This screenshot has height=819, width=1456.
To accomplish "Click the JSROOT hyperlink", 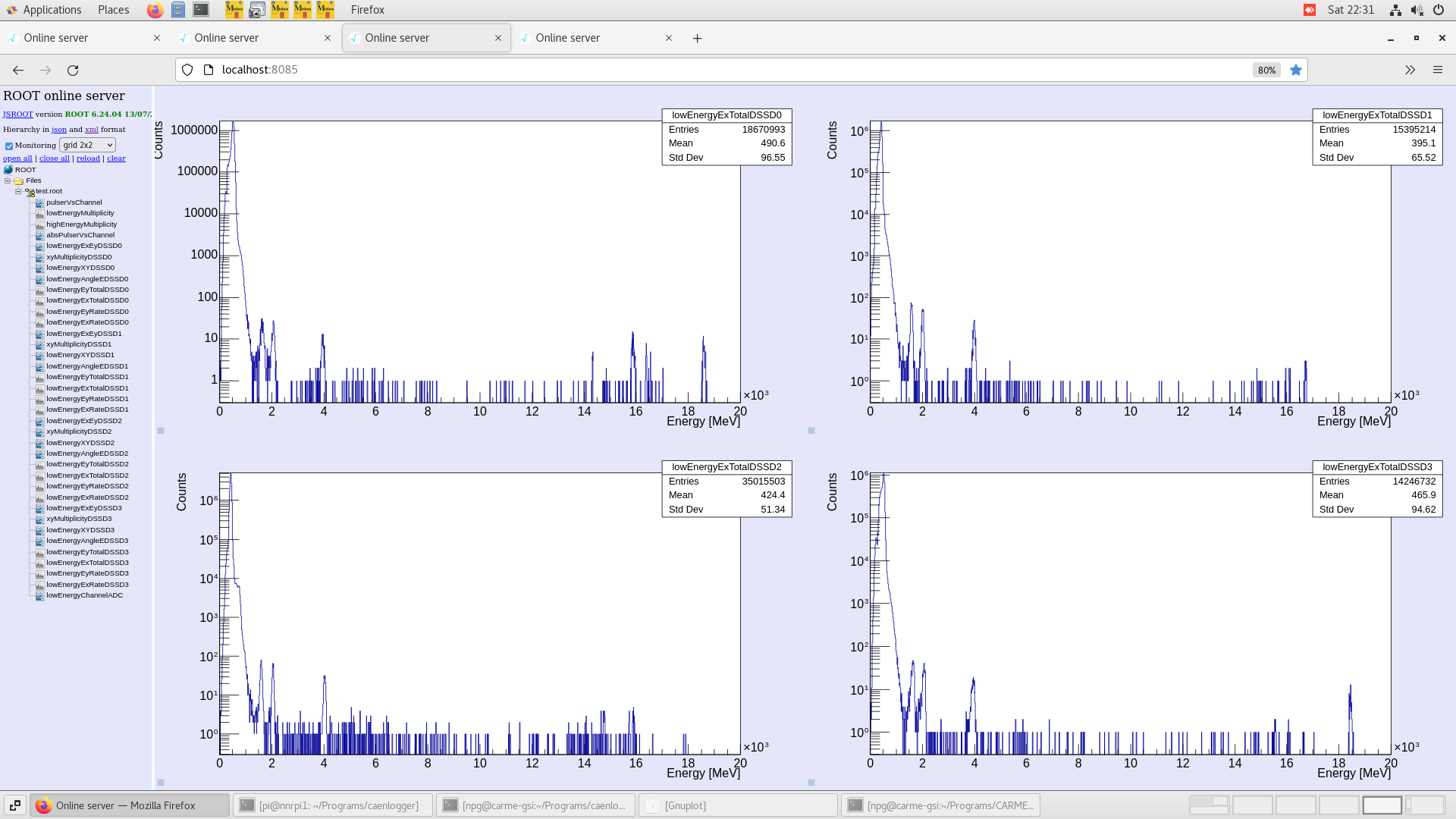I will pos(17,115).
